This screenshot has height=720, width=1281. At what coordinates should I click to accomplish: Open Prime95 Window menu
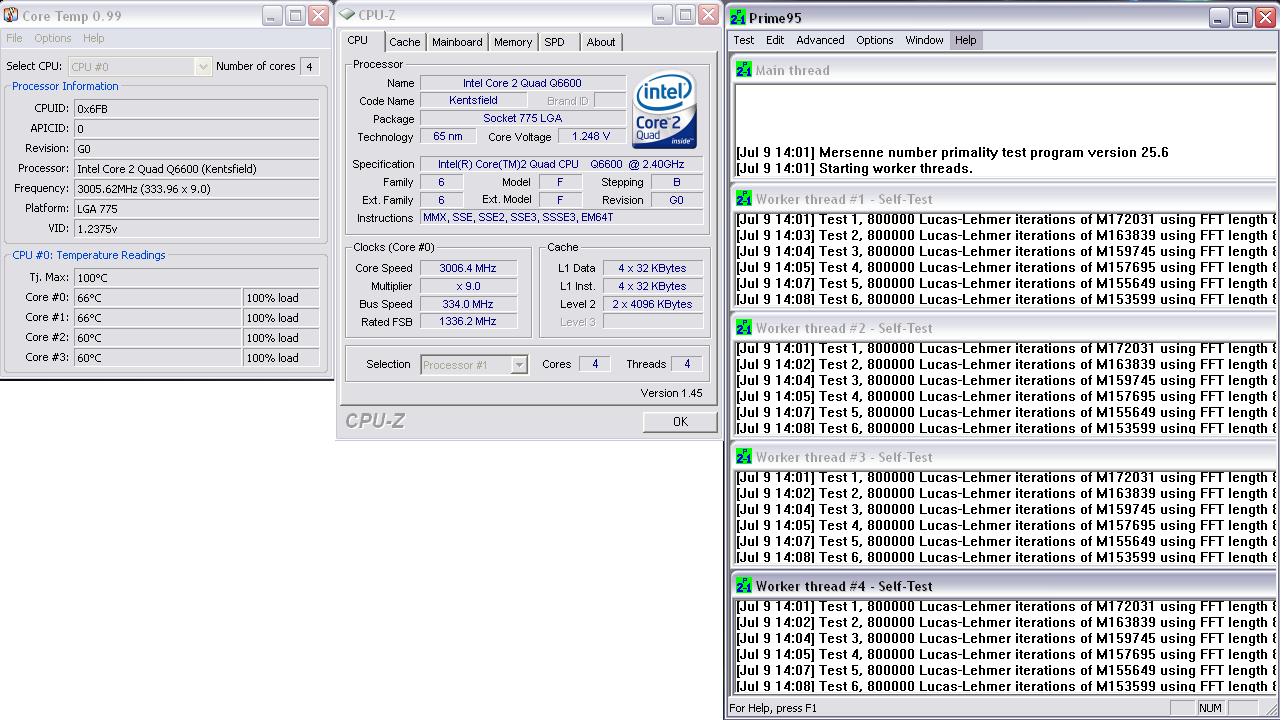coord(924,40)
